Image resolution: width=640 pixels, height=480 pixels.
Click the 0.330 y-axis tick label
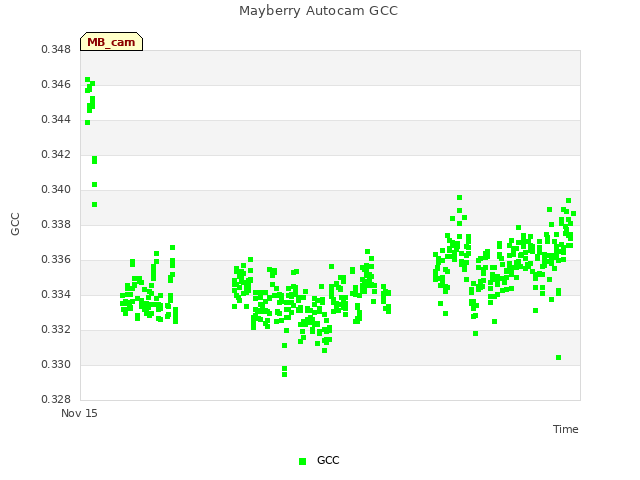pyautogui.click(x=56, y=364)
